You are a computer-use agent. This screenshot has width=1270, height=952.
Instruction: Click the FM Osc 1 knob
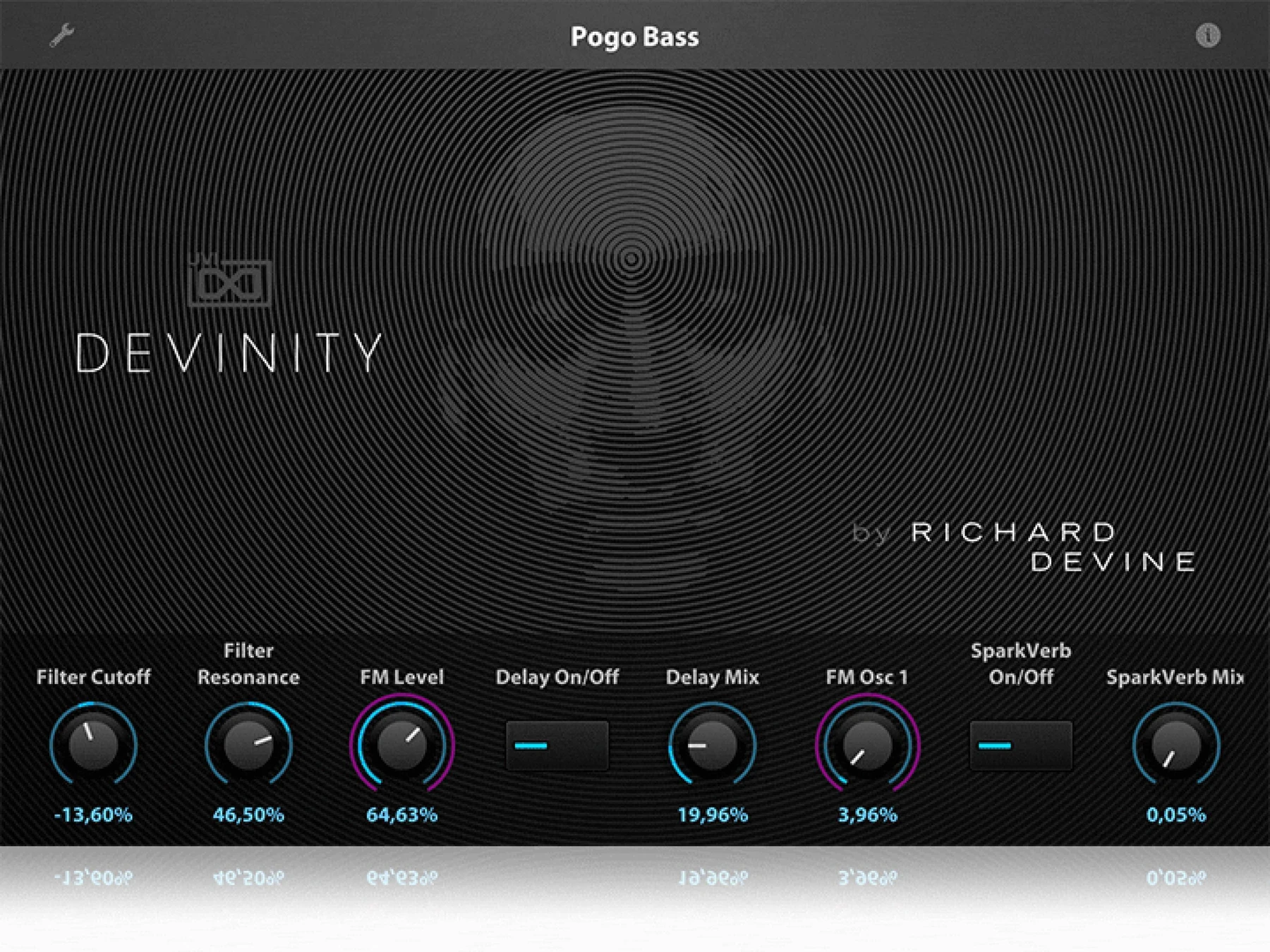click(867, 745)
